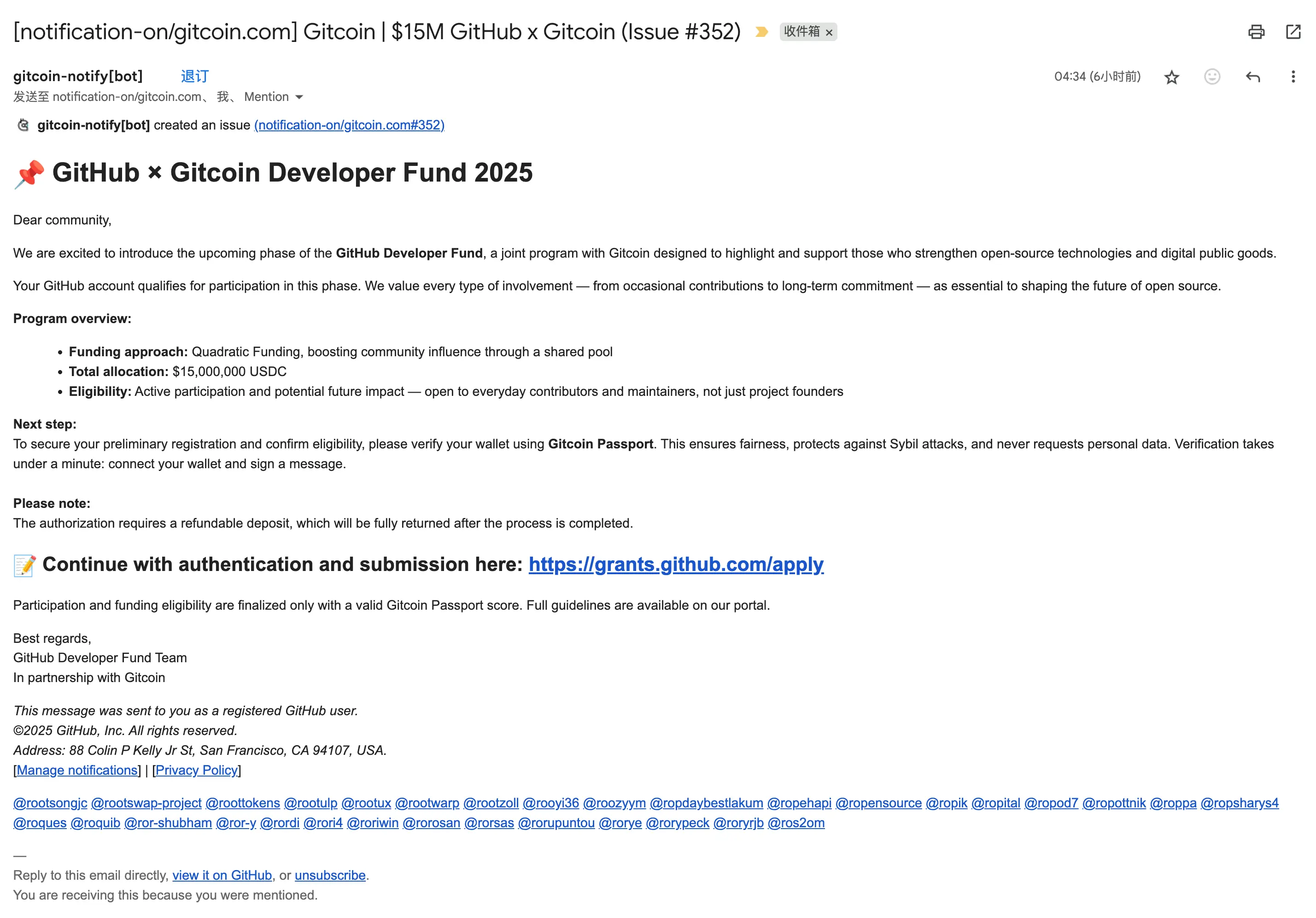
Task: Click the Manage notifications link
Action: [x=77, y=770]
